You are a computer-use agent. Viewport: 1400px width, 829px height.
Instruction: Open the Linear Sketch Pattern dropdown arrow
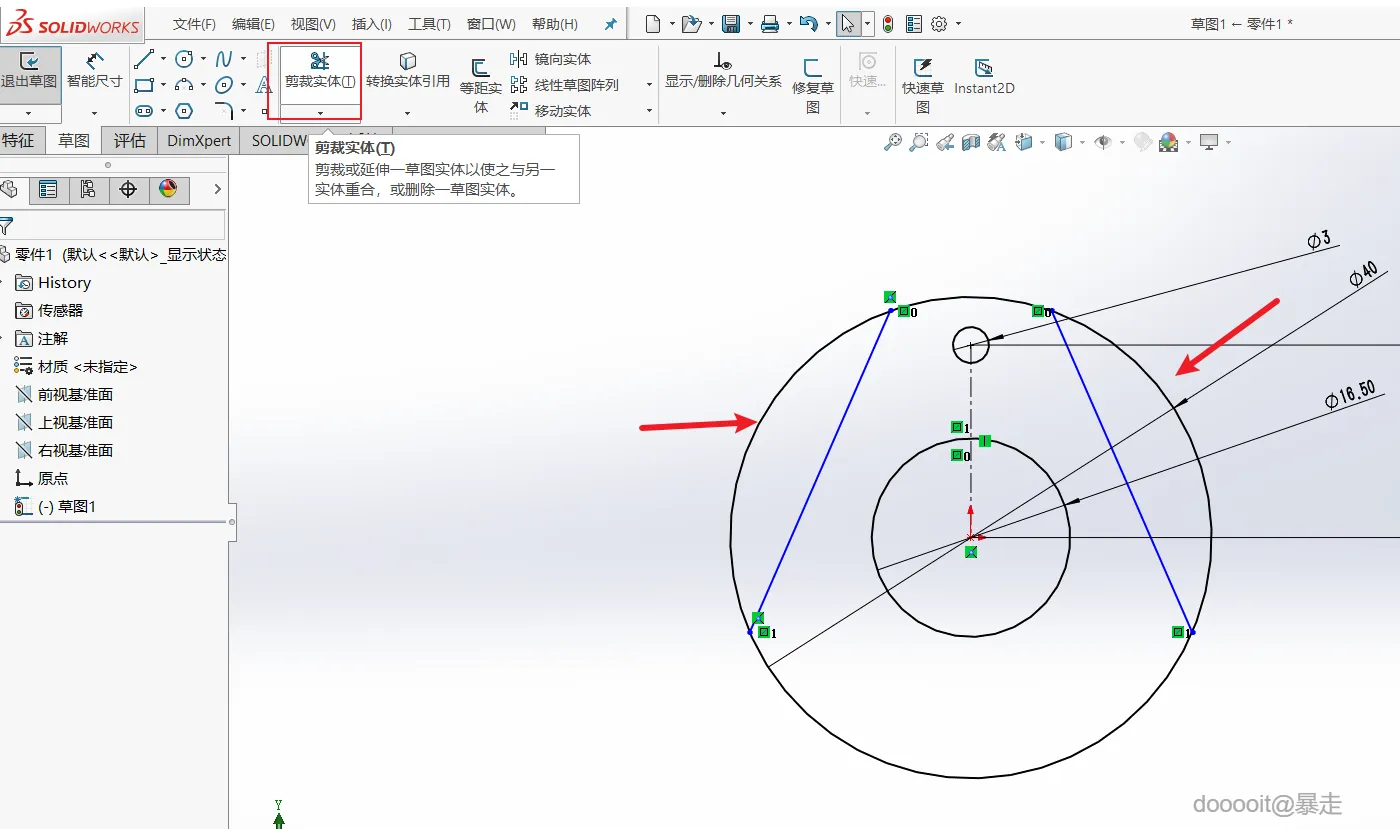649,85
